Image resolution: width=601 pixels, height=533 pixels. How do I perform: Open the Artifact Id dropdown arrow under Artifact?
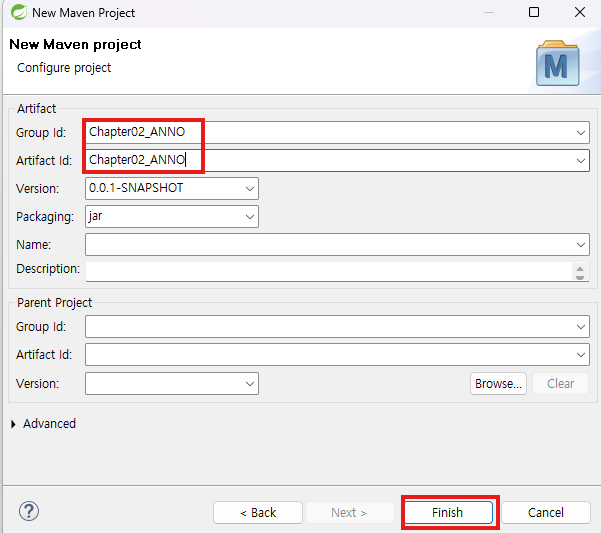tap(581, 161)
